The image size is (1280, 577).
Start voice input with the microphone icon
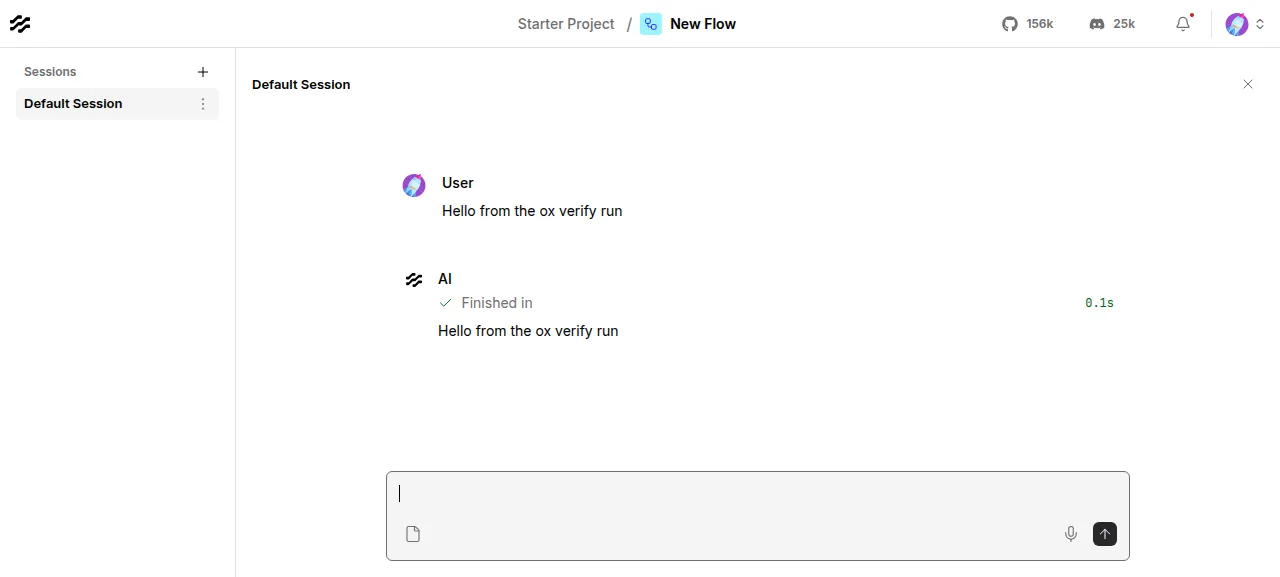(1071, 534)
